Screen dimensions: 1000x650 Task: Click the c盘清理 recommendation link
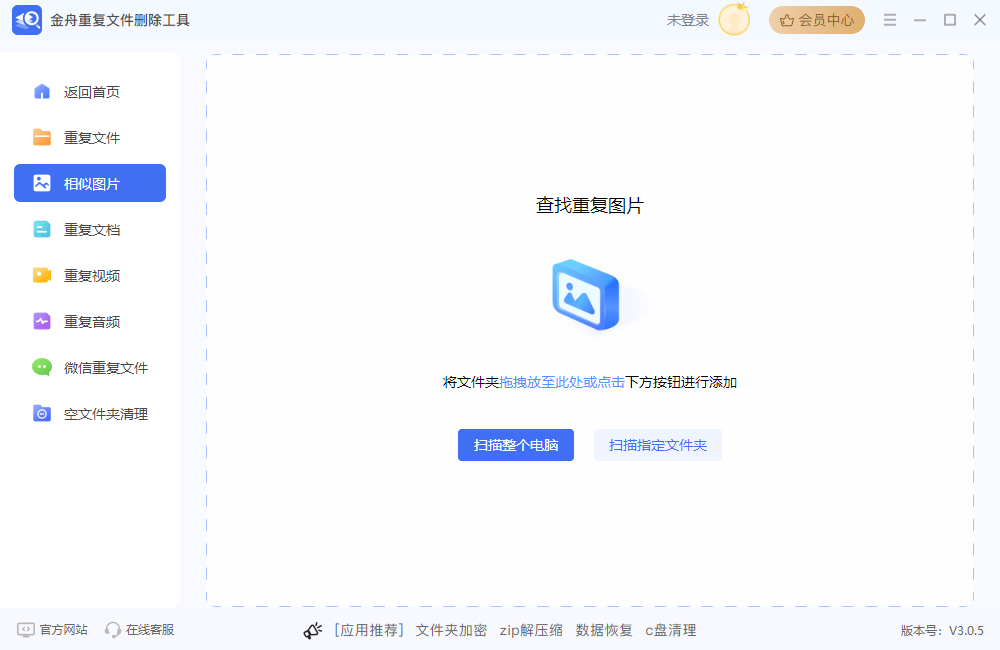670,630
